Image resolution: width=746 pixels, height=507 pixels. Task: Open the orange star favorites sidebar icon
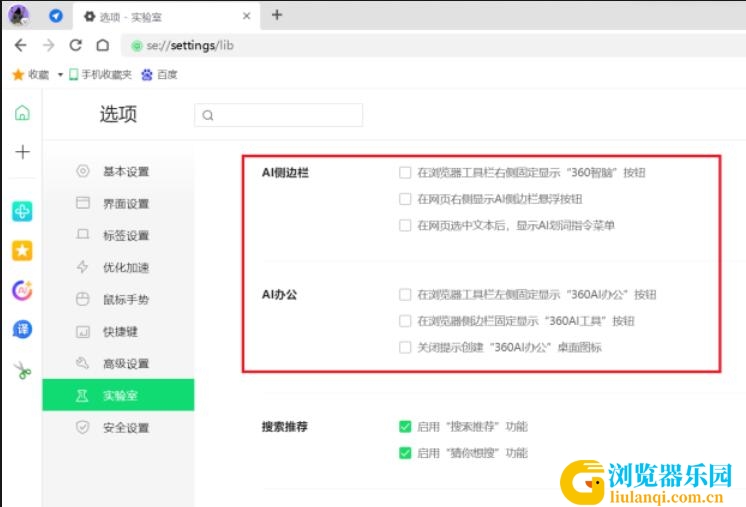tap(22, 251)
